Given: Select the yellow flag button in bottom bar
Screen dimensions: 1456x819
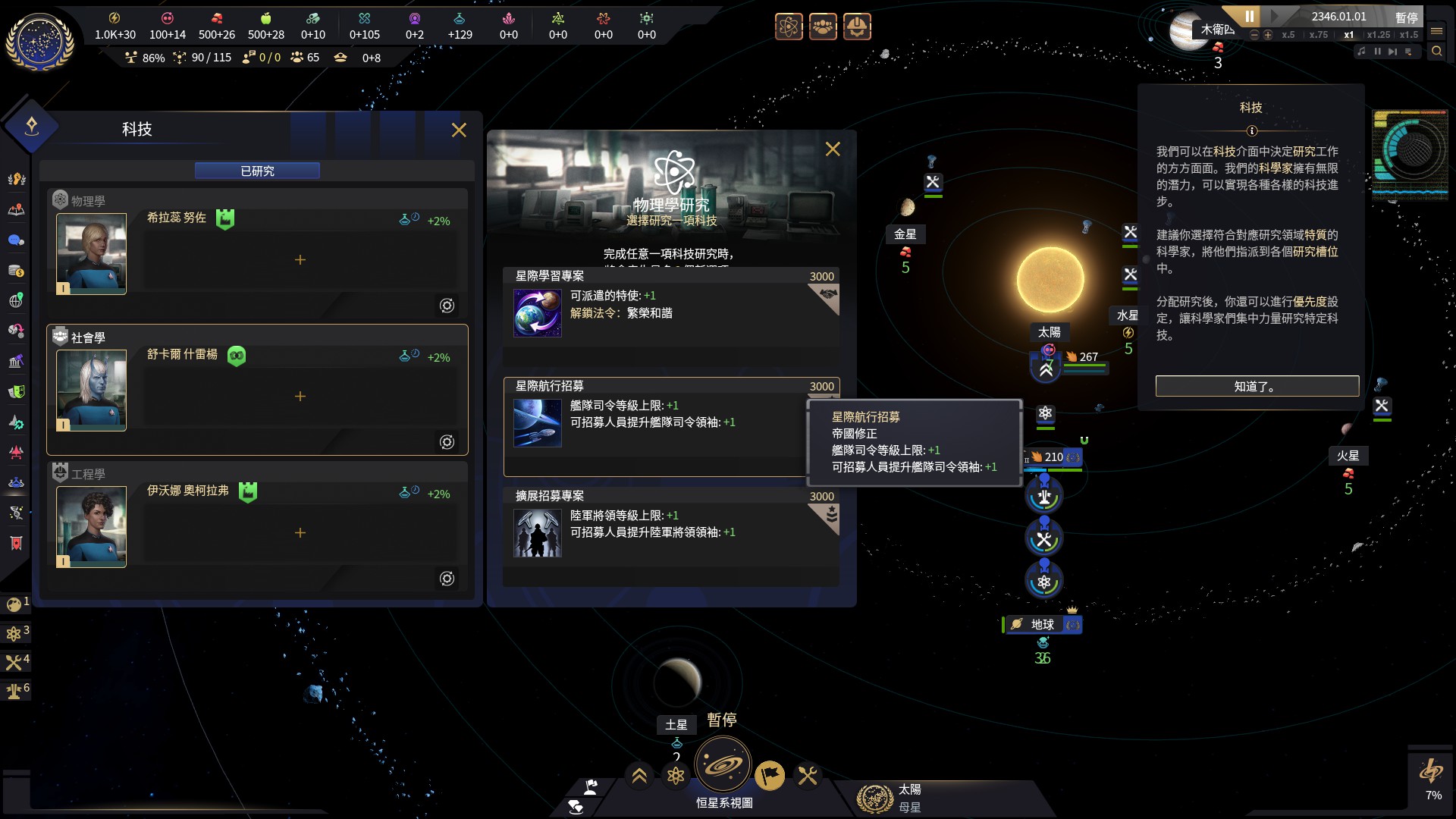Looking at the screenshot, I should 770,775.
